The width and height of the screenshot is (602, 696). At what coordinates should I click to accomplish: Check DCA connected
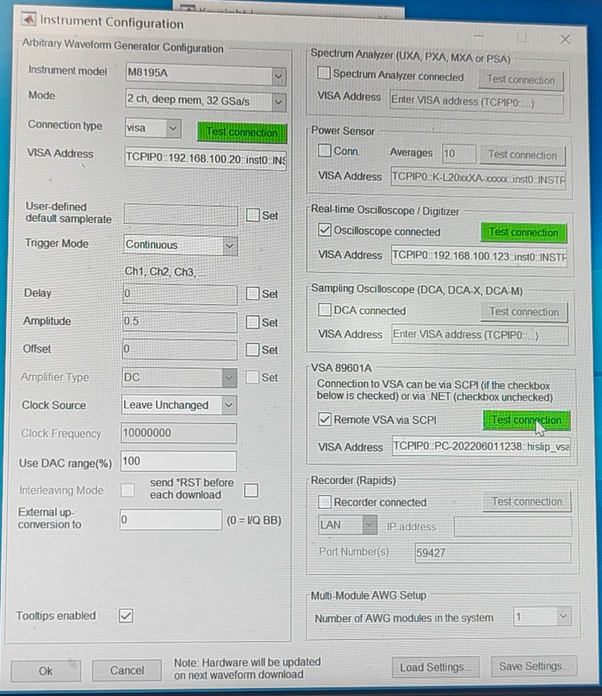(325, 309)
